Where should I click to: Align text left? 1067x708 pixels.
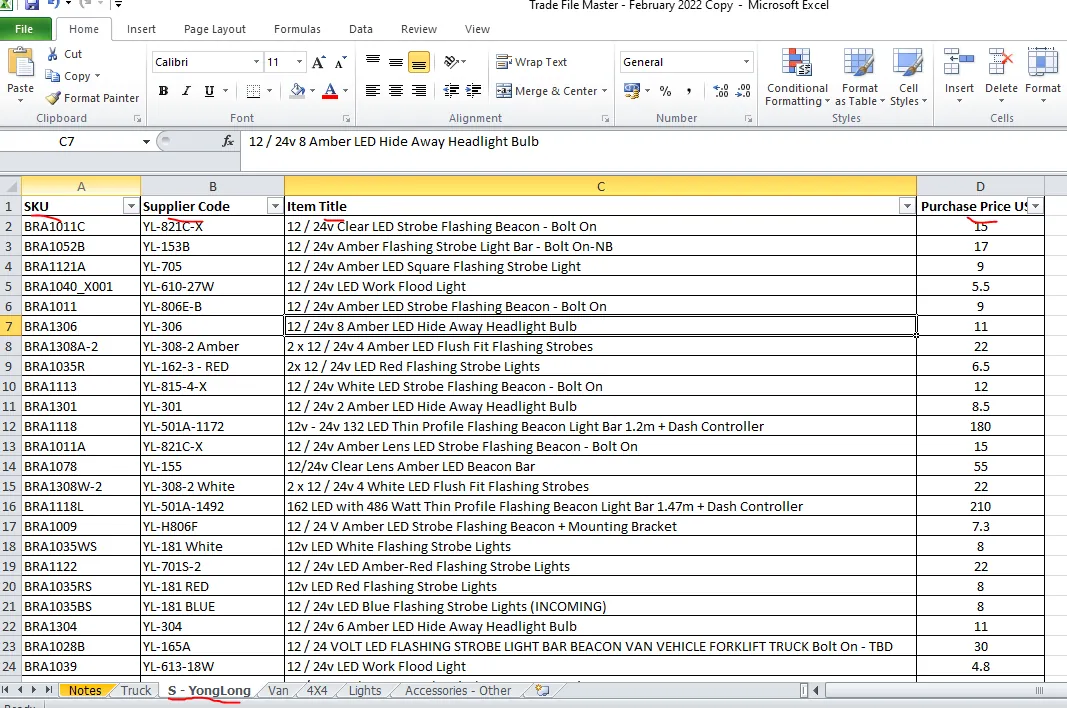[x=373, y=91]
